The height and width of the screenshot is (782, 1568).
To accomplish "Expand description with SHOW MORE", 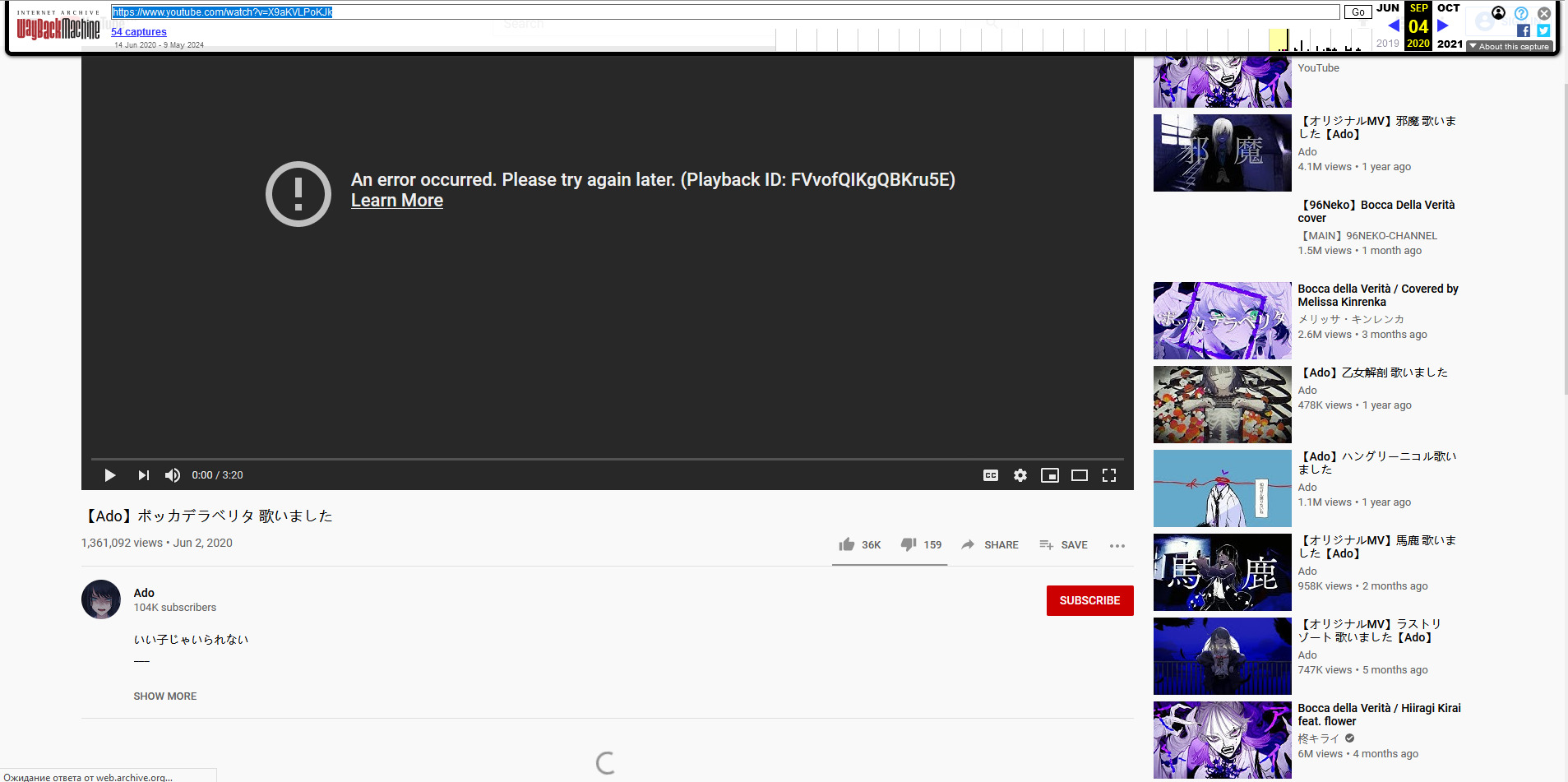I will click(165, 696).
